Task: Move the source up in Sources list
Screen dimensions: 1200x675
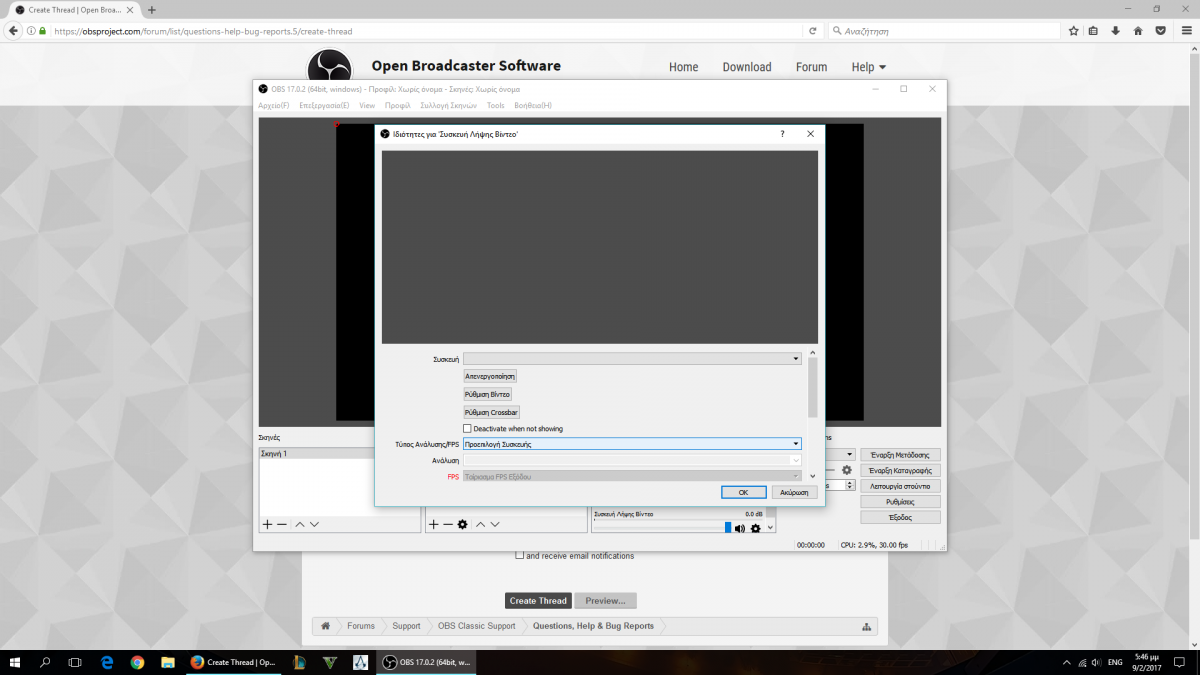Action: point(480,524)
